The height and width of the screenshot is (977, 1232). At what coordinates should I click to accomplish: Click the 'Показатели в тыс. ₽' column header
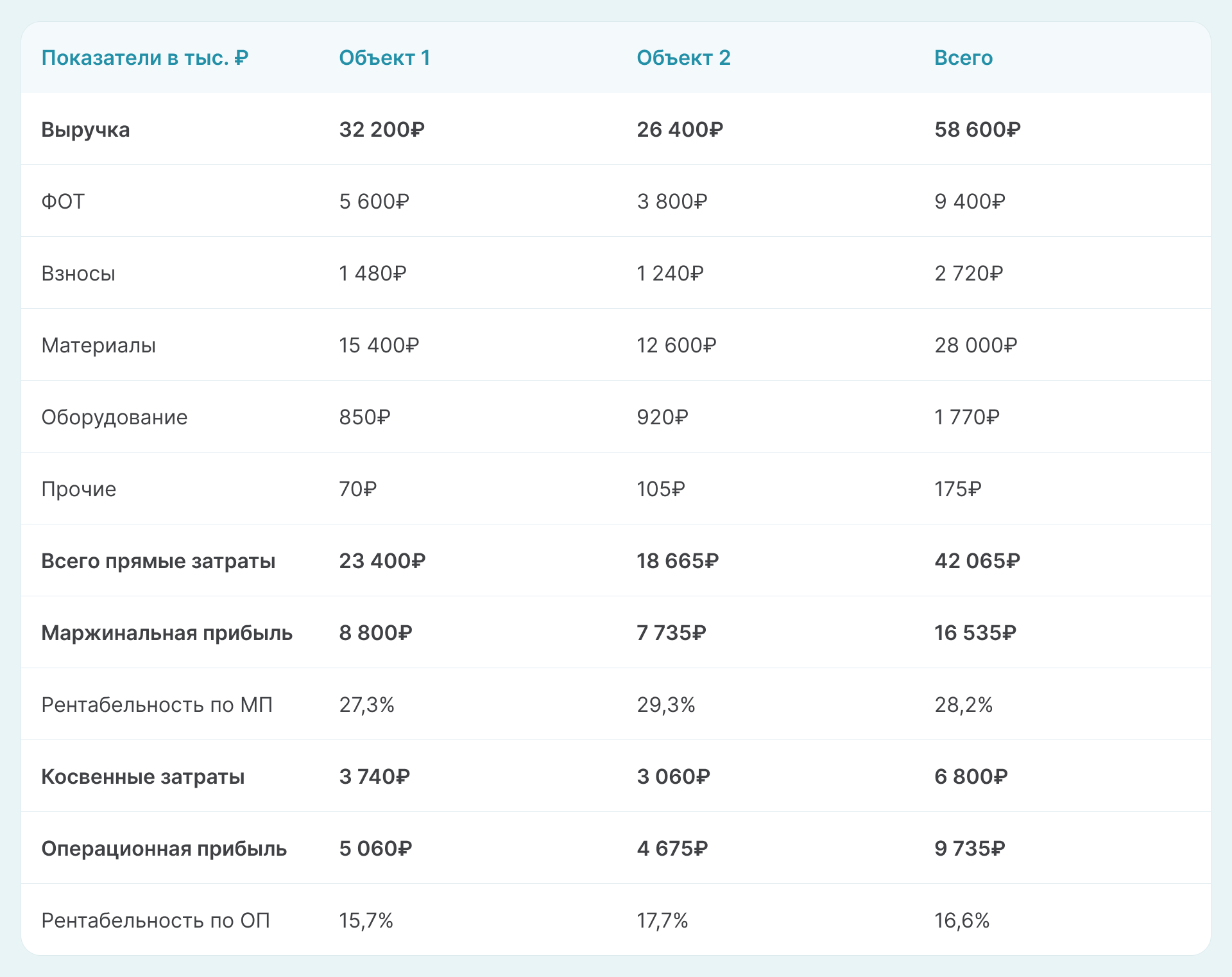144,58
